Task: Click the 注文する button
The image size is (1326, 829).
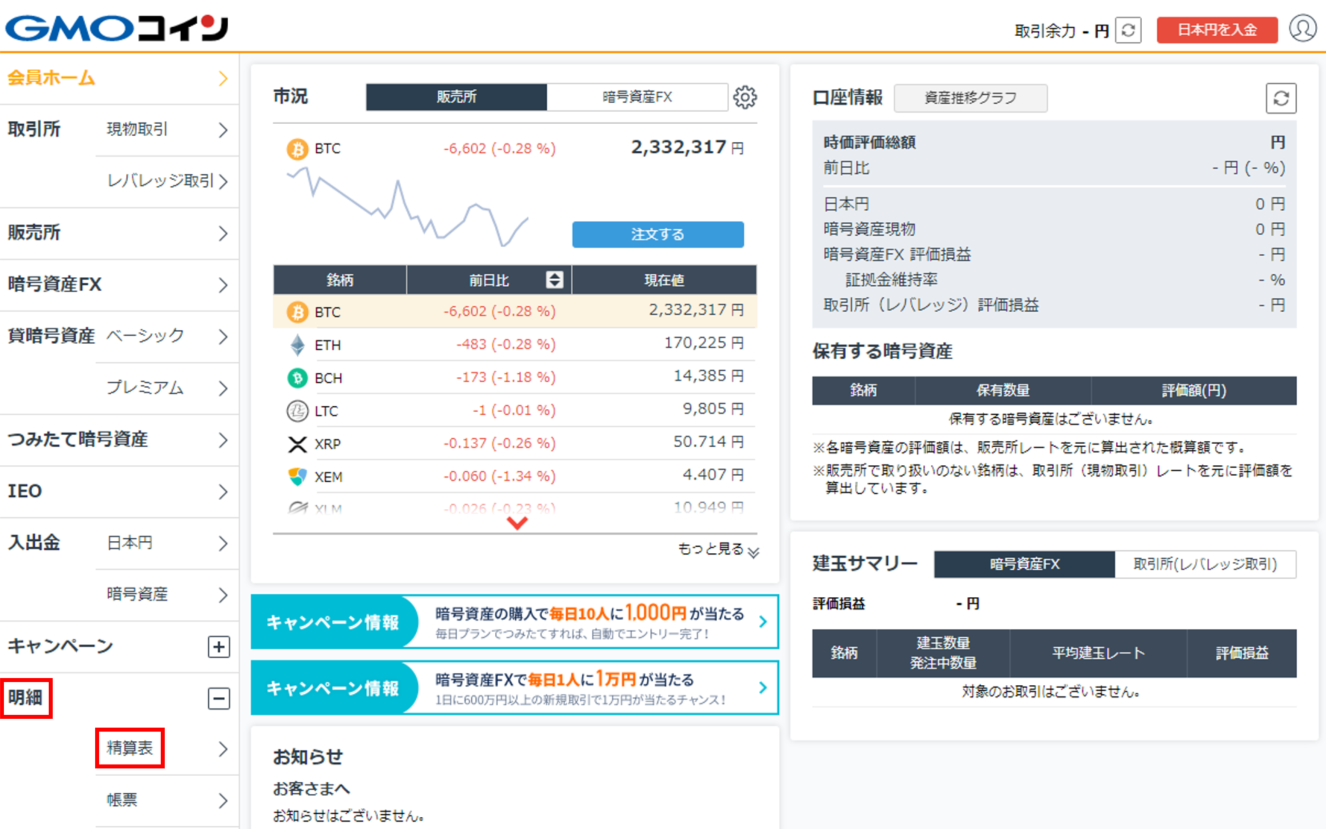Action: coord(658,234)
